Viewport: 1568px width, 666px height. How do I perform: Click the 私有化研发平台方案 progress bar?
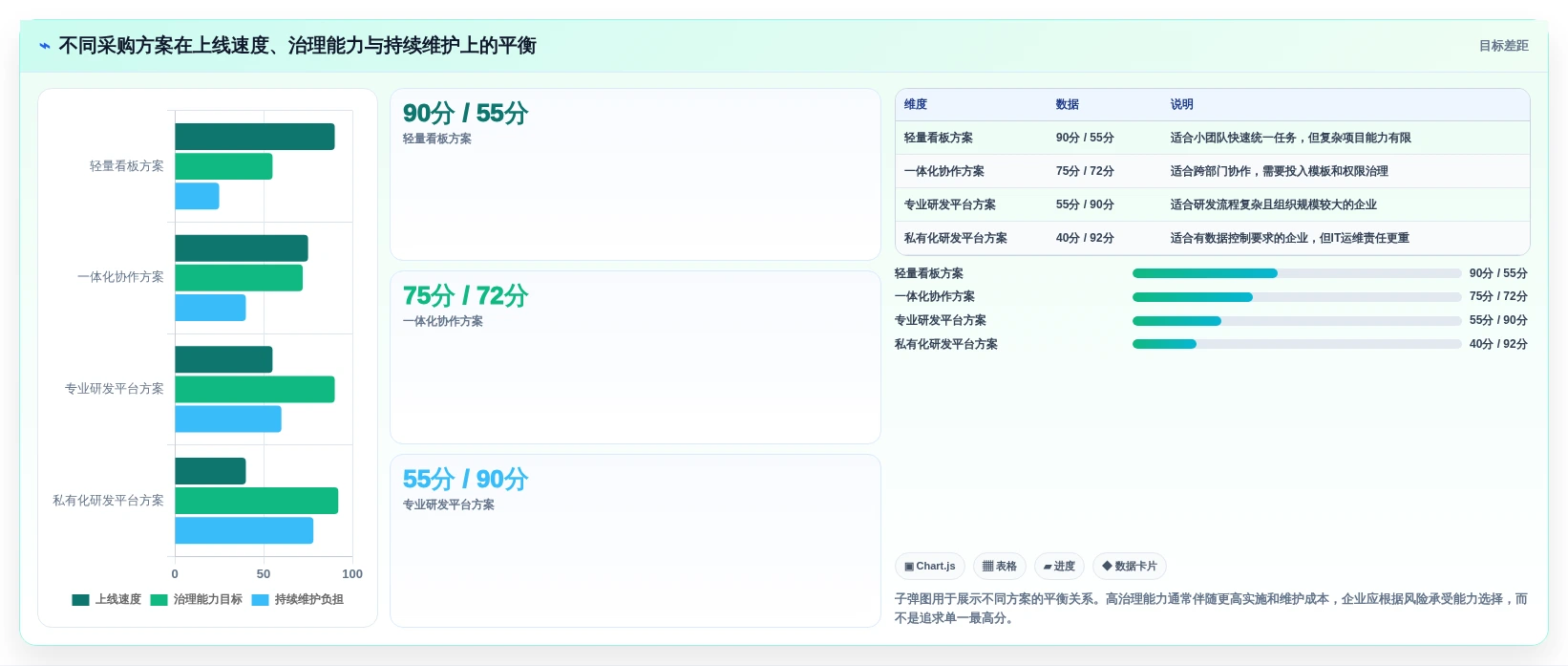pos(1297,344)
